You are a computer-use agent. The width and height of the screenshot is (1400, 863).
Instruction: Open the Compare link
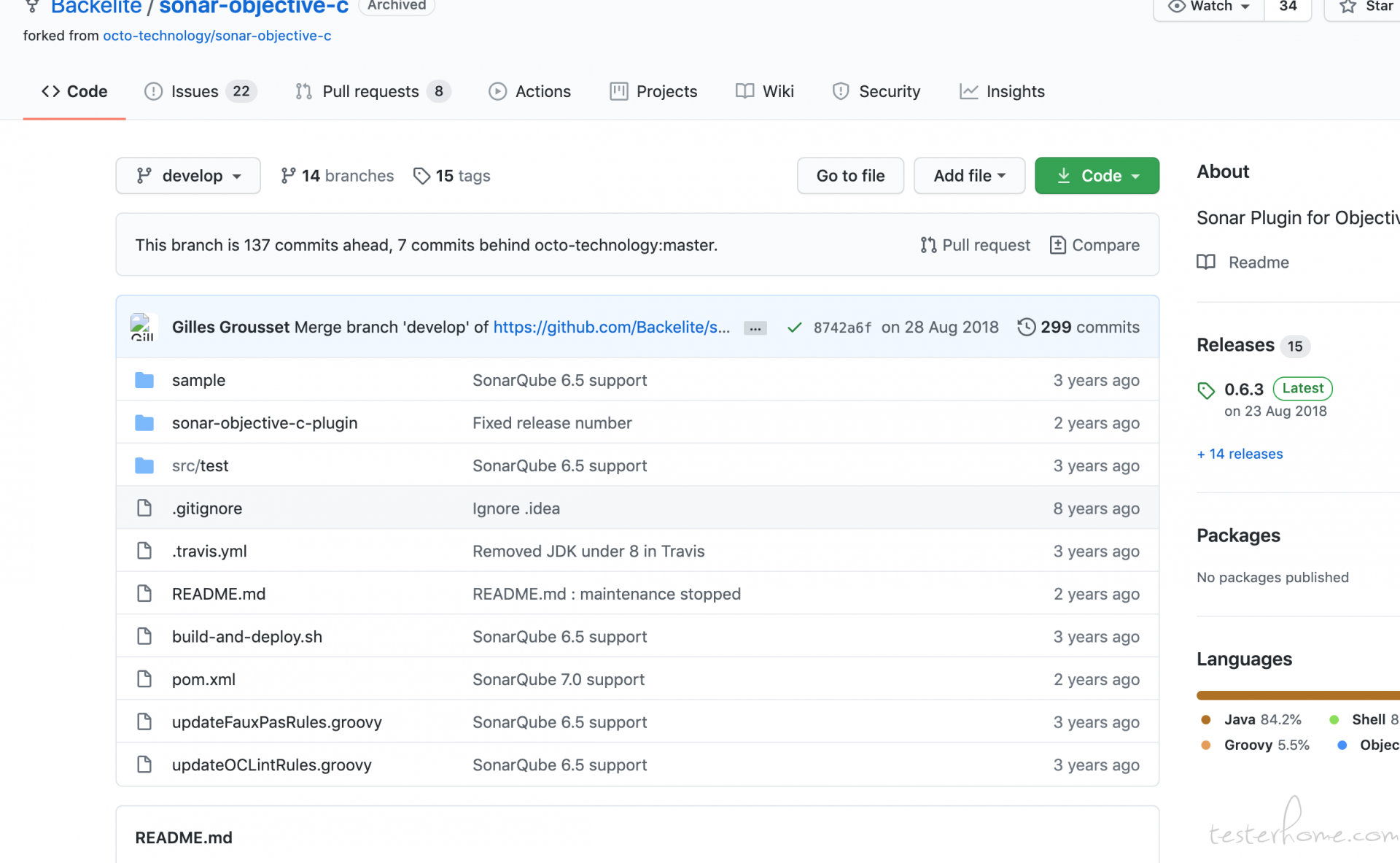click(1094, 245)
